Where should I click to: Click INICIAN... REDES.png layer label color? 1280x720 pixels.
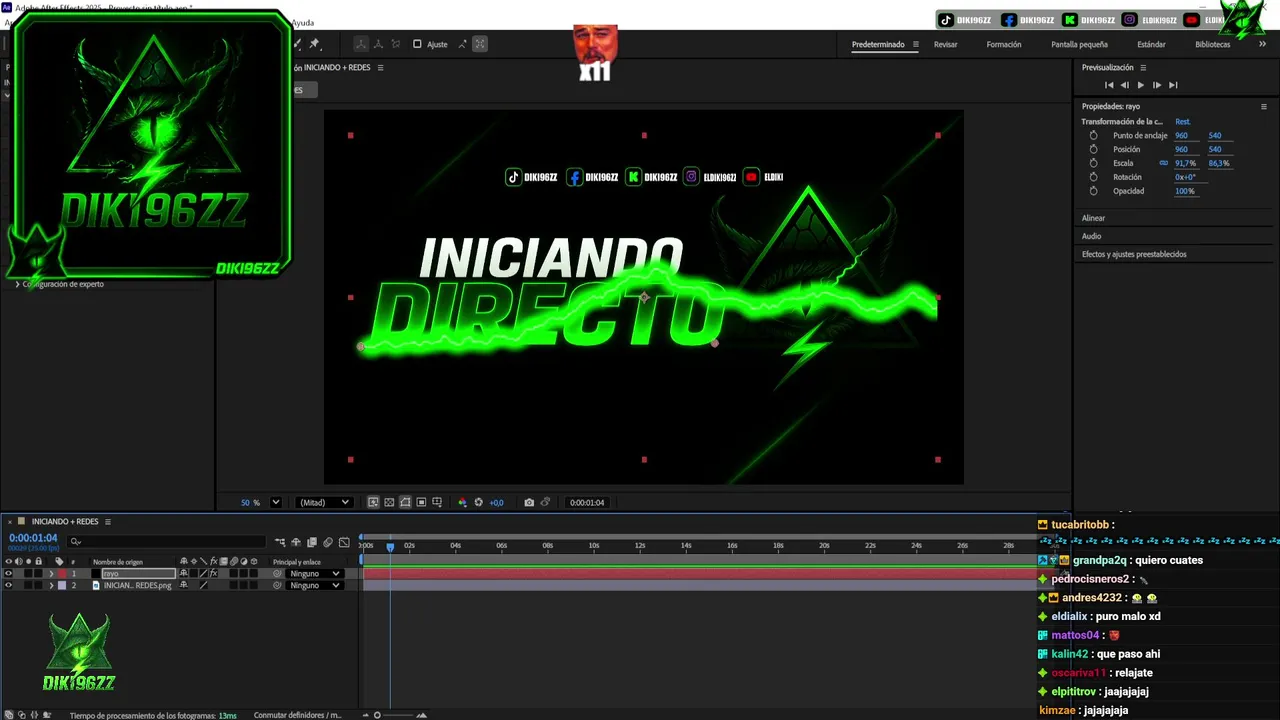pyautogui.click(x=61, y=585)
